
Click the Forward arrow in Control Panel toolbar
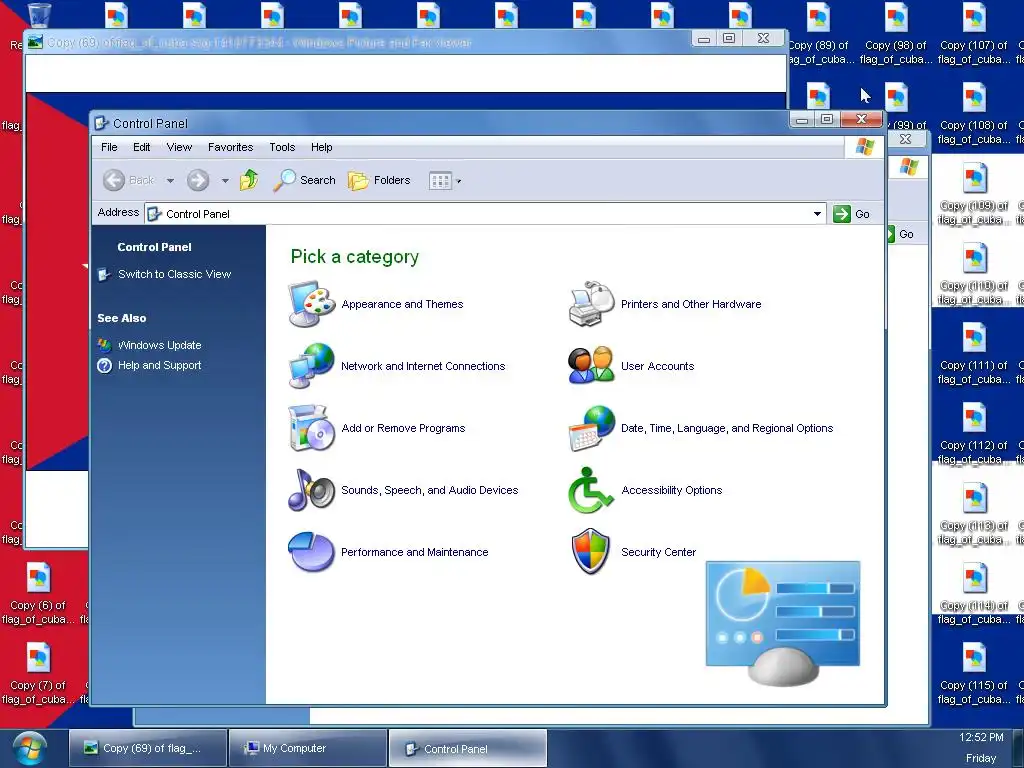point(198,180)
